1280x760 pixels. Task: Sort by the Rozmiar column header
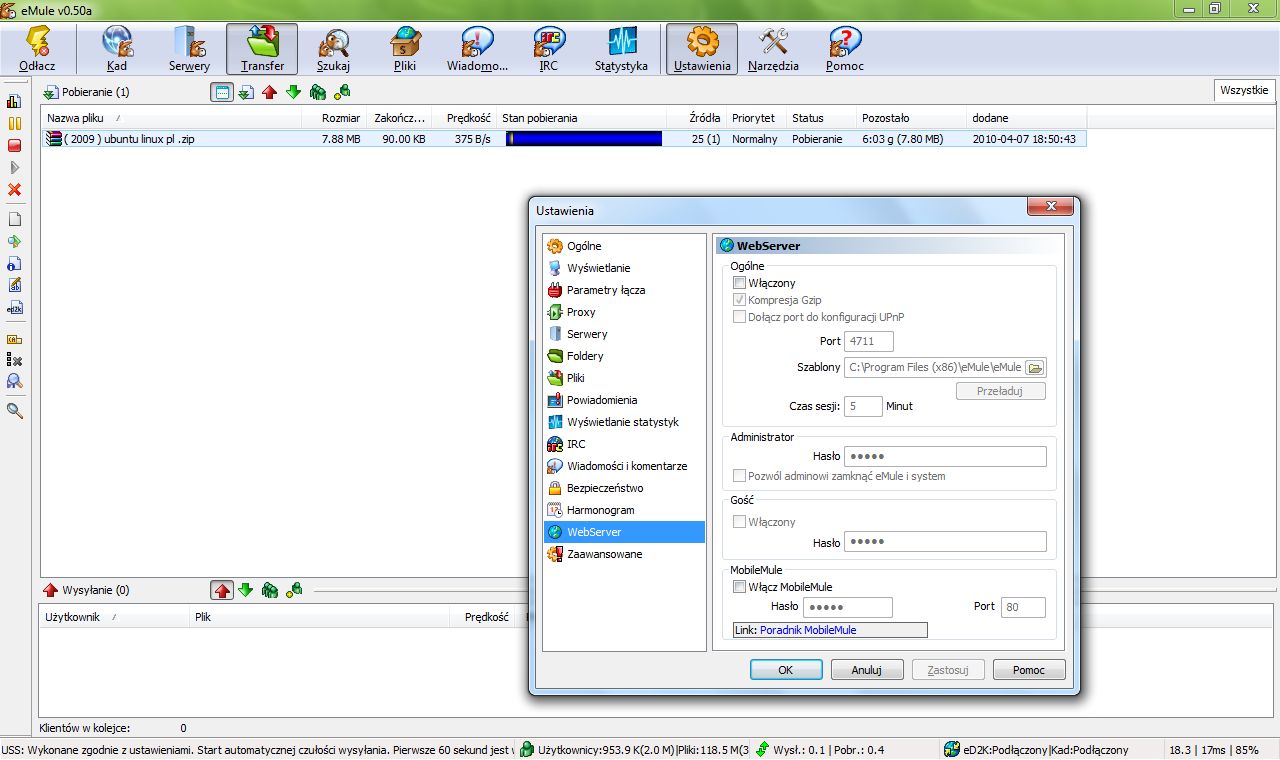[335, 118]
